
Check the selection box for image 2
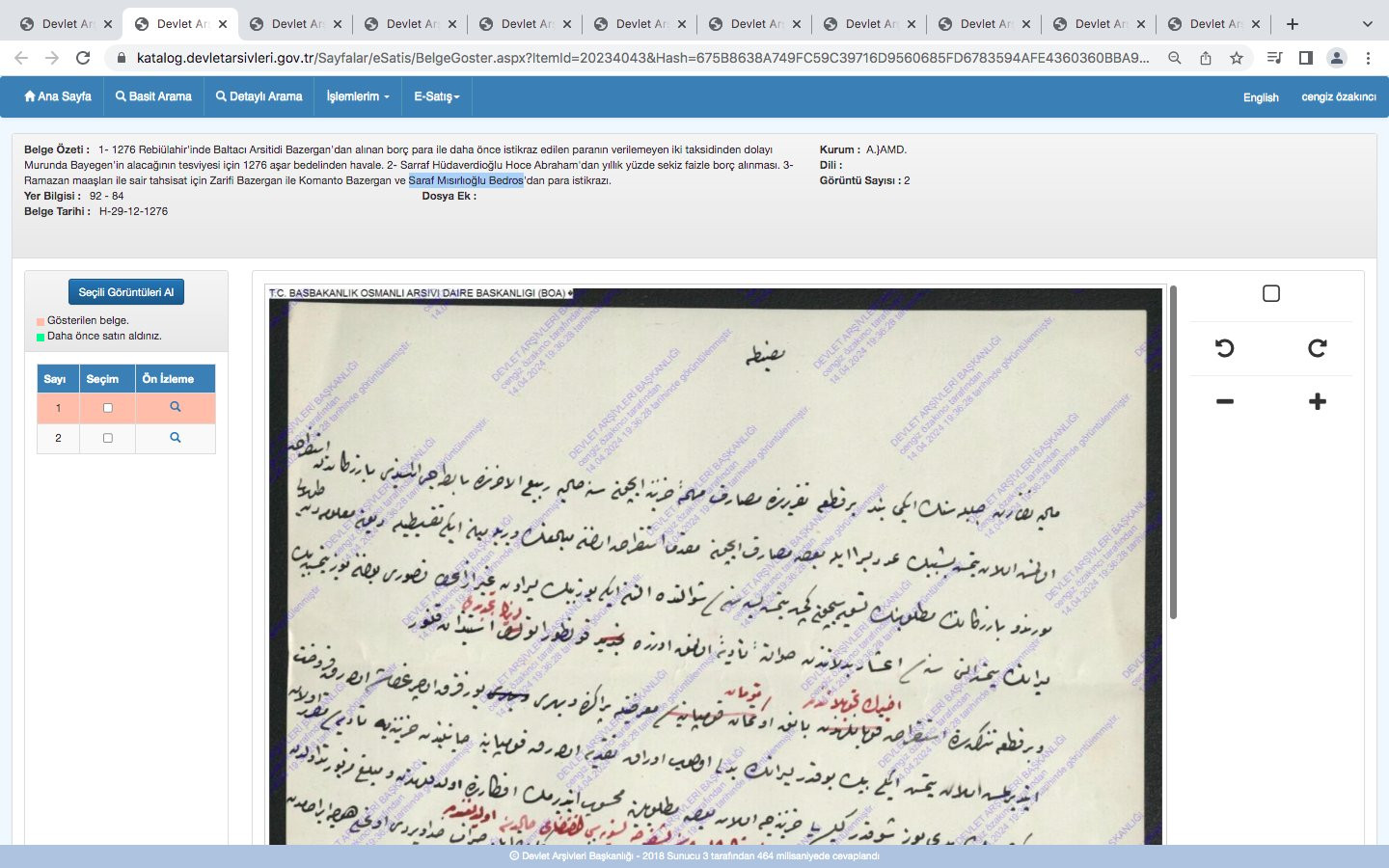(x=107, y=438)
